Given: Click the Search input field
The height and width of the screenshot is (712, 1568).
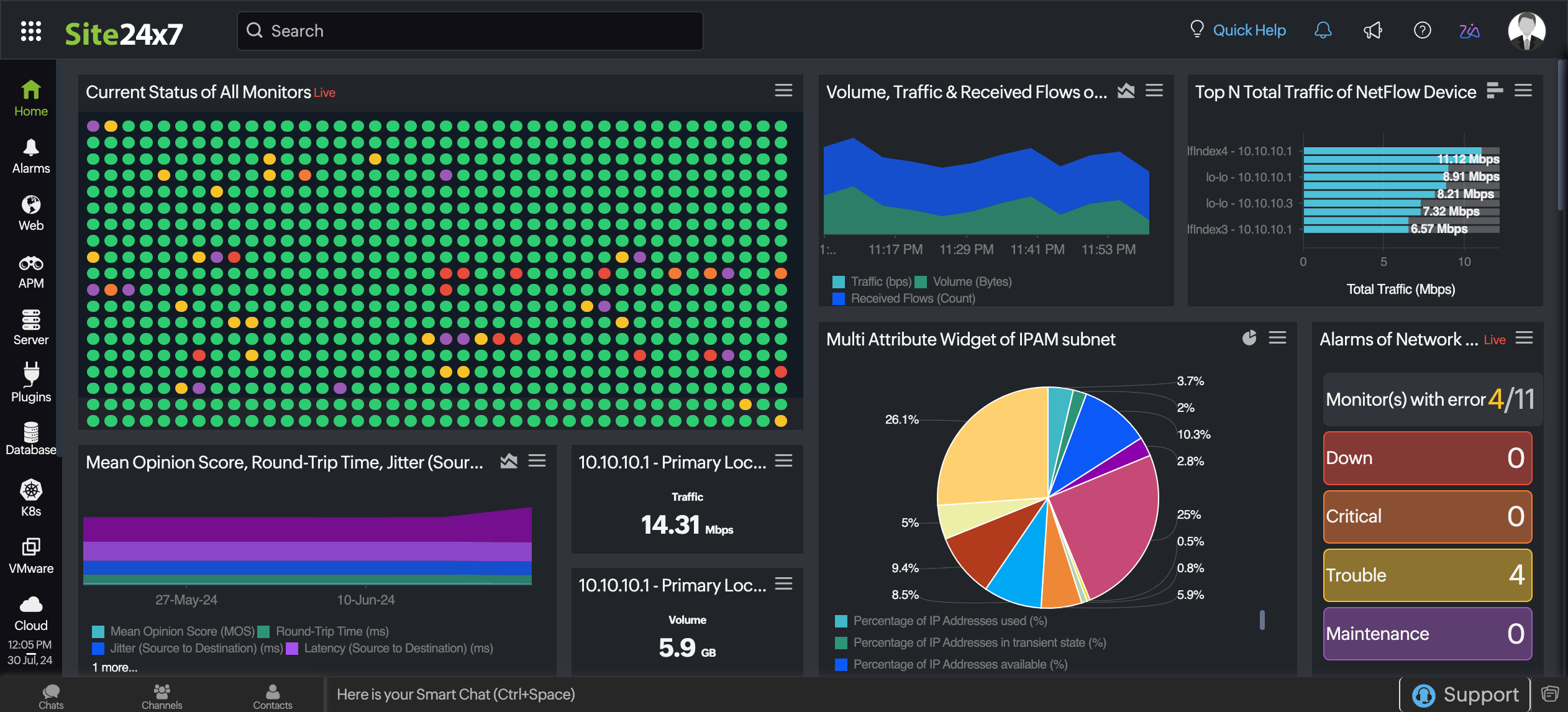Looking at the screenshot, I should (x=470, y=31).
